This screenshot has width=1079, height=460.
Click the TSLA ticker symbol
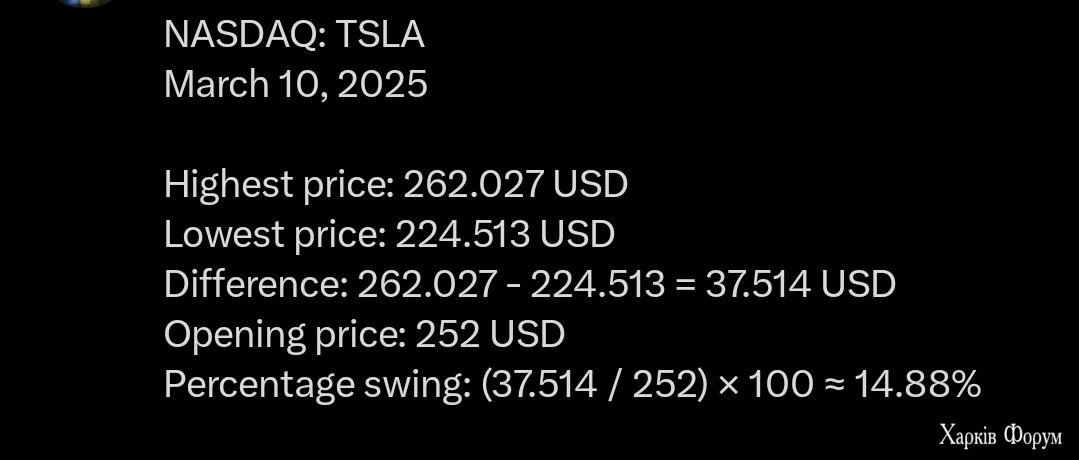tap(380, 35)
